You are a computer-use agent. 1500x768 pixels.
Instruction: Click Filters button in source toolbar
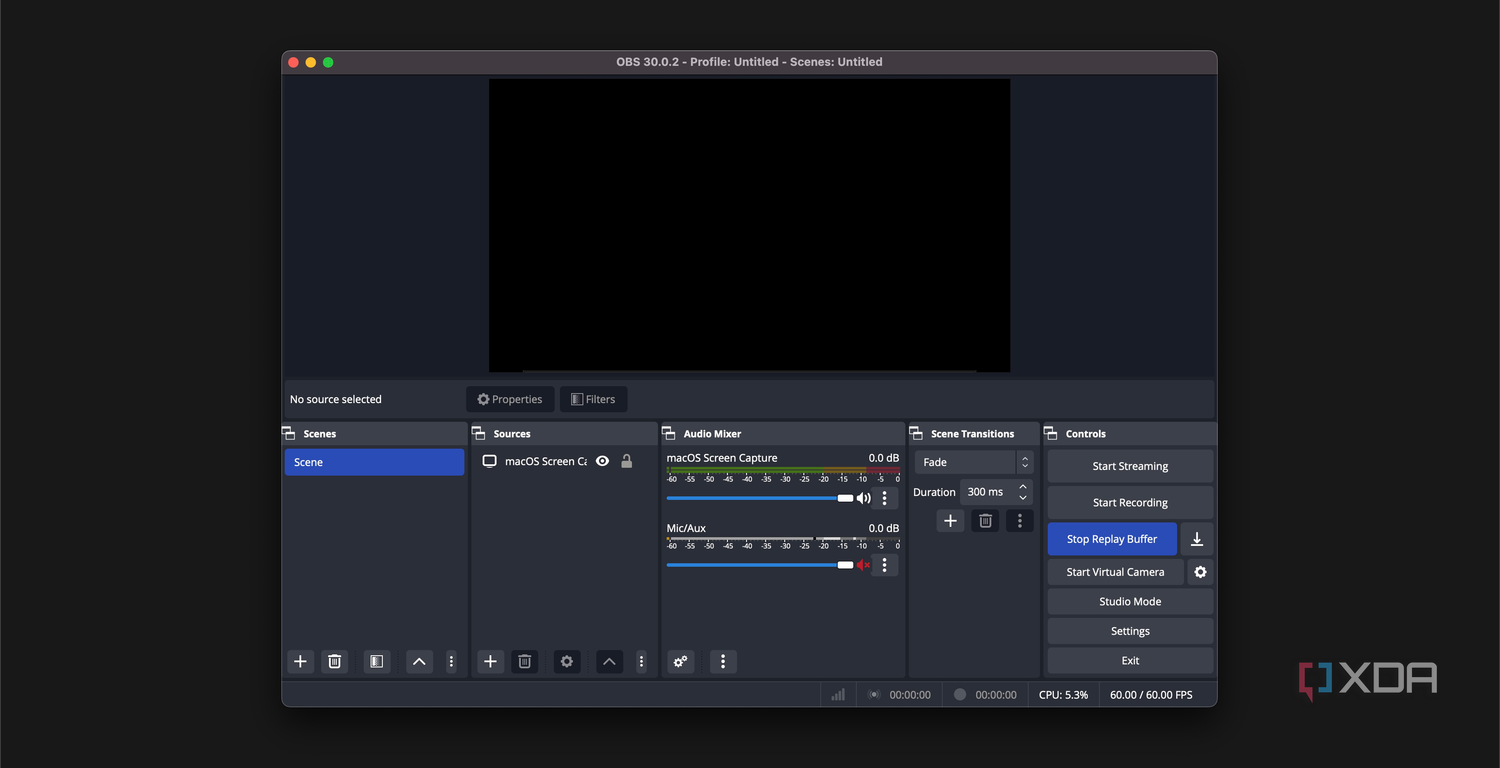point(594,399)
